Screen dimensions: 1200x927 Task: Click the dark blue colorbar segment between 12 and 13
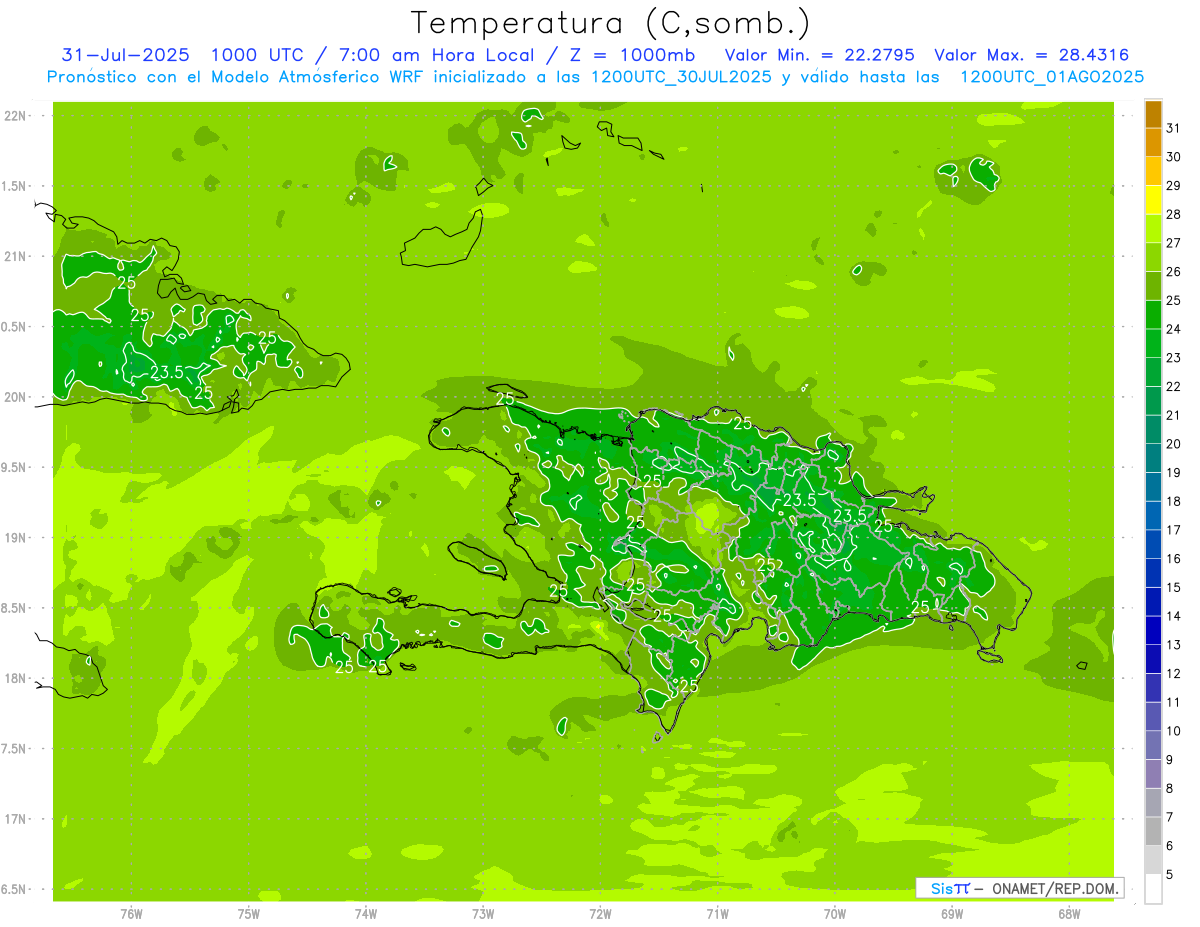[1153, 659]
